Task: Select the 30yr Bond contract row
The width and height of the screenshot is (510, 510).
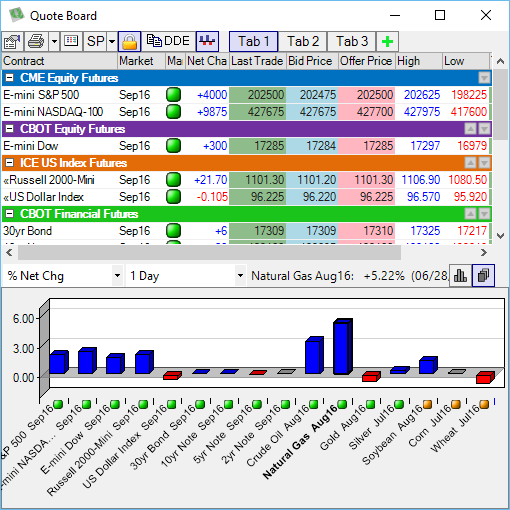Action: point(247,231)
